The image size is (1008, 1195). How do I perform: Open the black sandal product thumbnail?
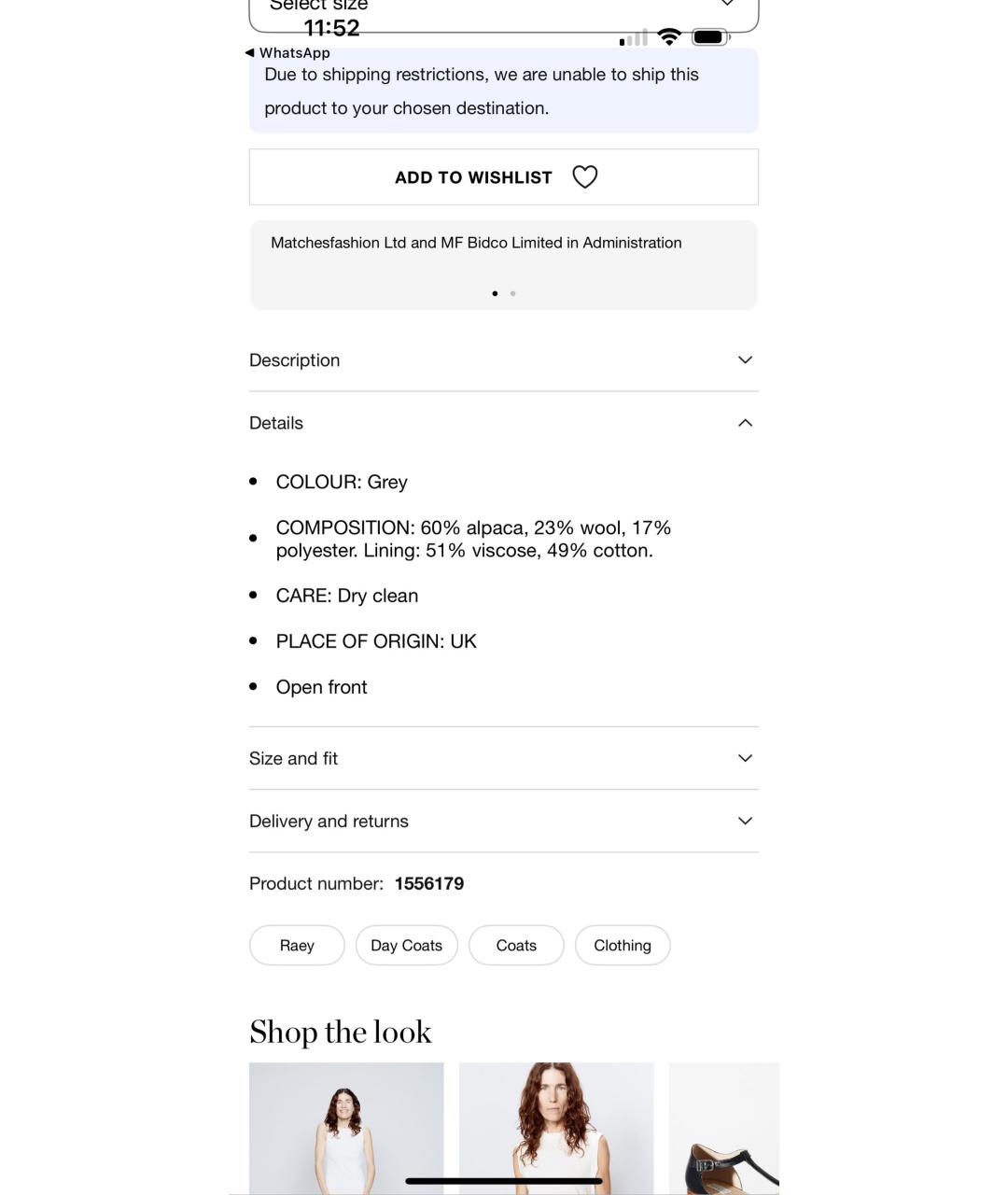[724, 1128]
